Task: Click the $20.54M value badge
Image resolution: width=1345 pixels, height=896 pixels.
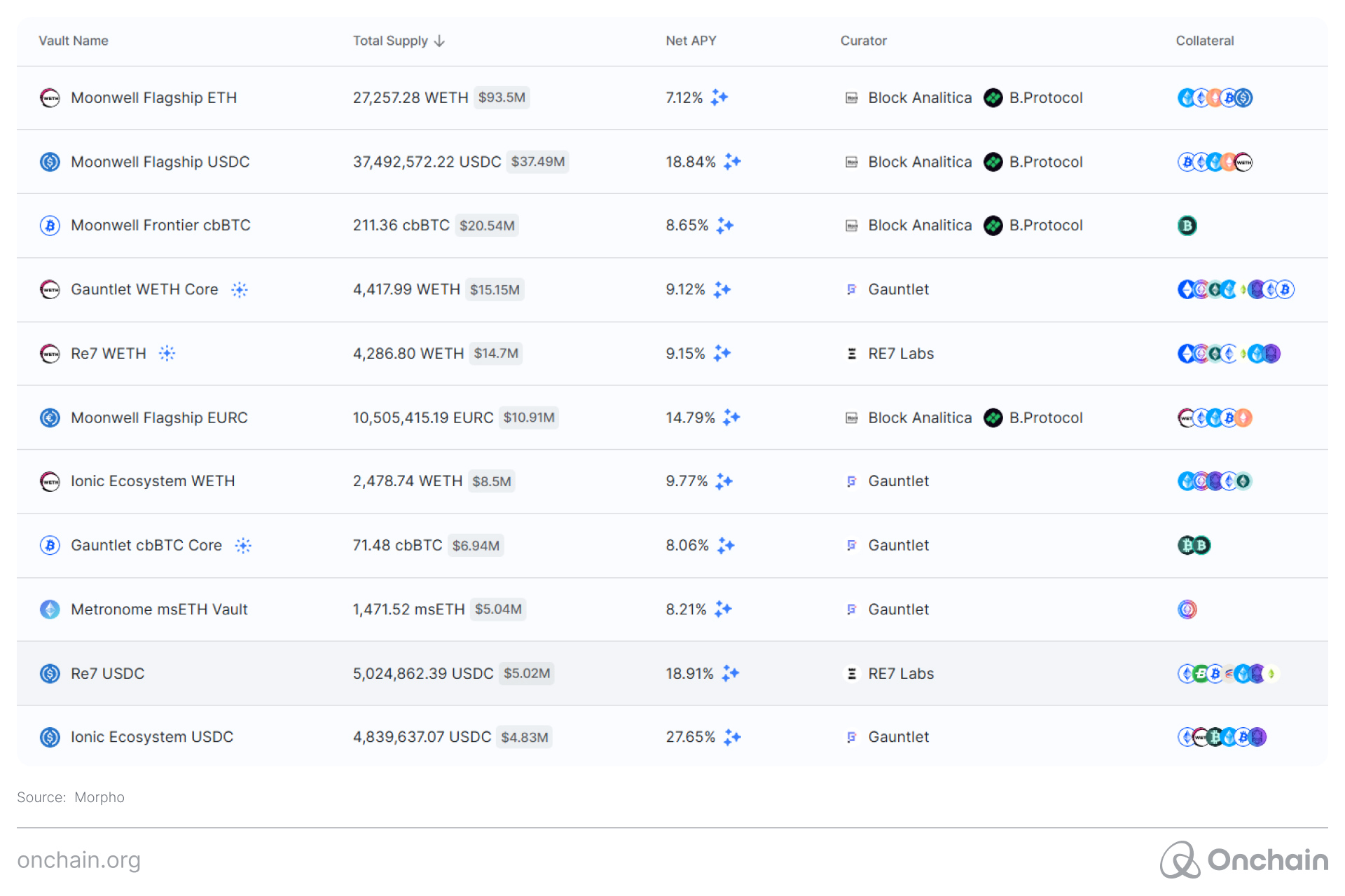Action: pyautogui.click(x=487, y=226)
